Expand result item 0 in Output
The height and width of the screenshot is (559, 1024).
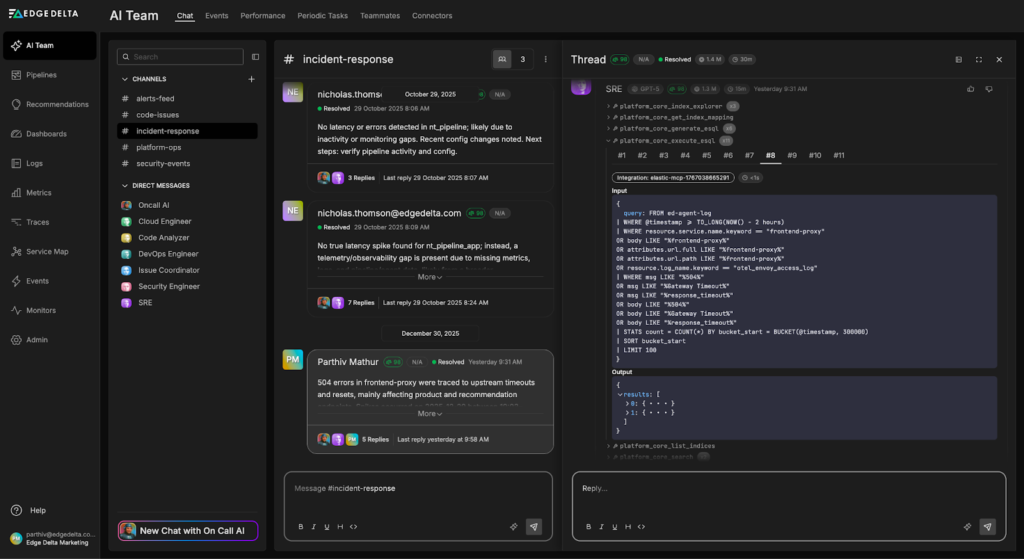(627, 403)
